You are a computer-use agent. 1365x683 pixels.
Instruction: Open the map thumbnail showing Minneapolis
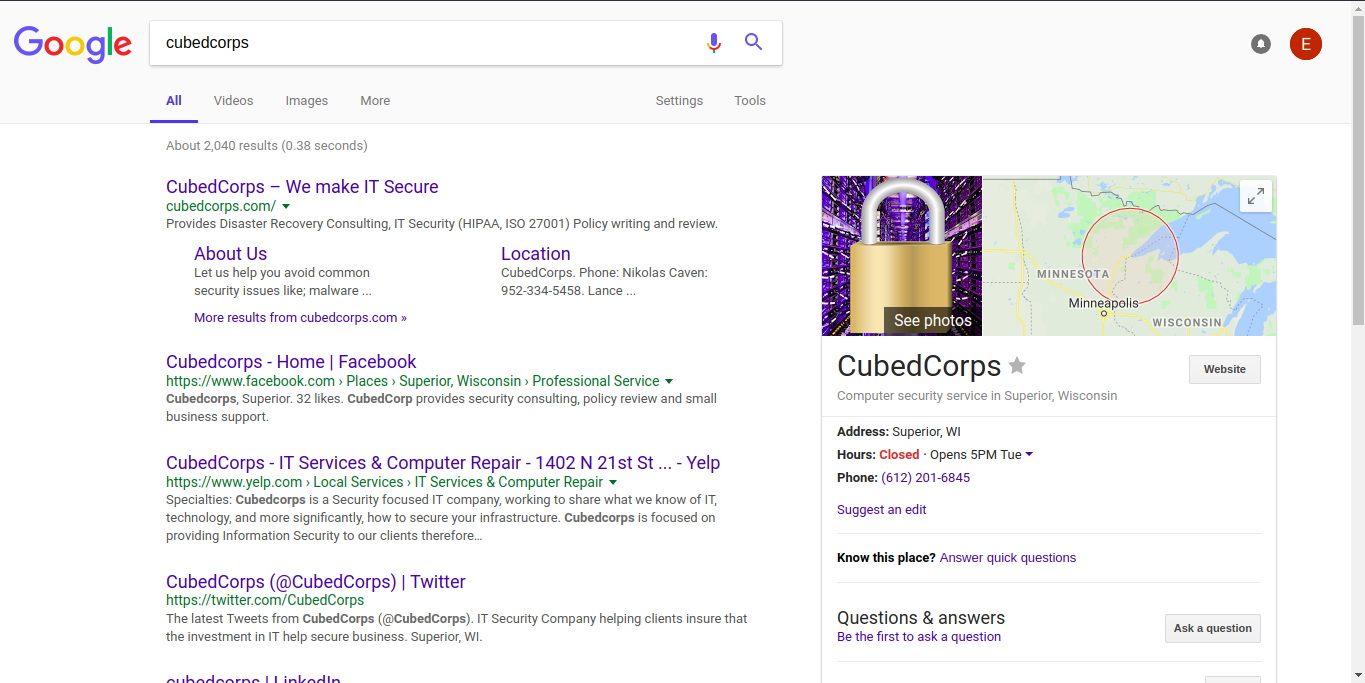1130,256
